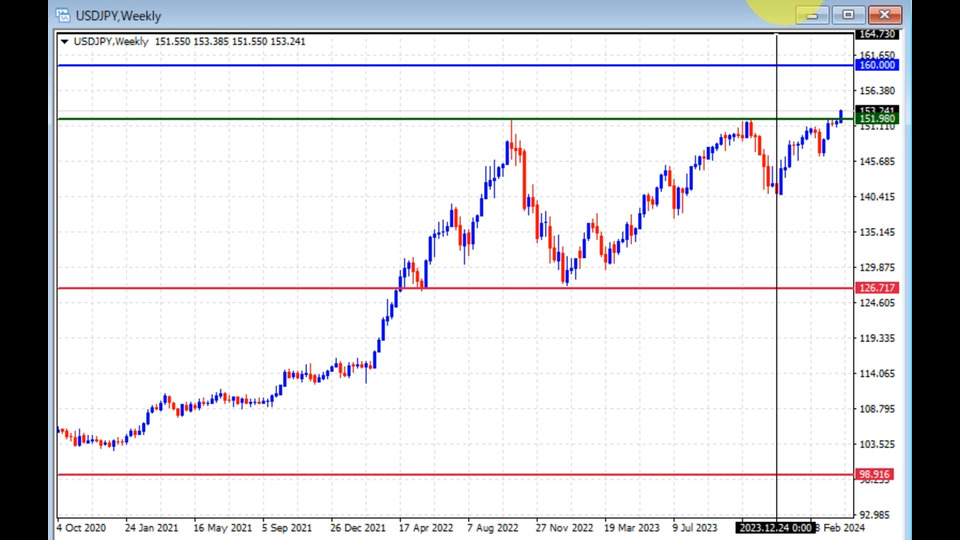
Task: Click the 92.985 price axis value
Action: (874, 515)
